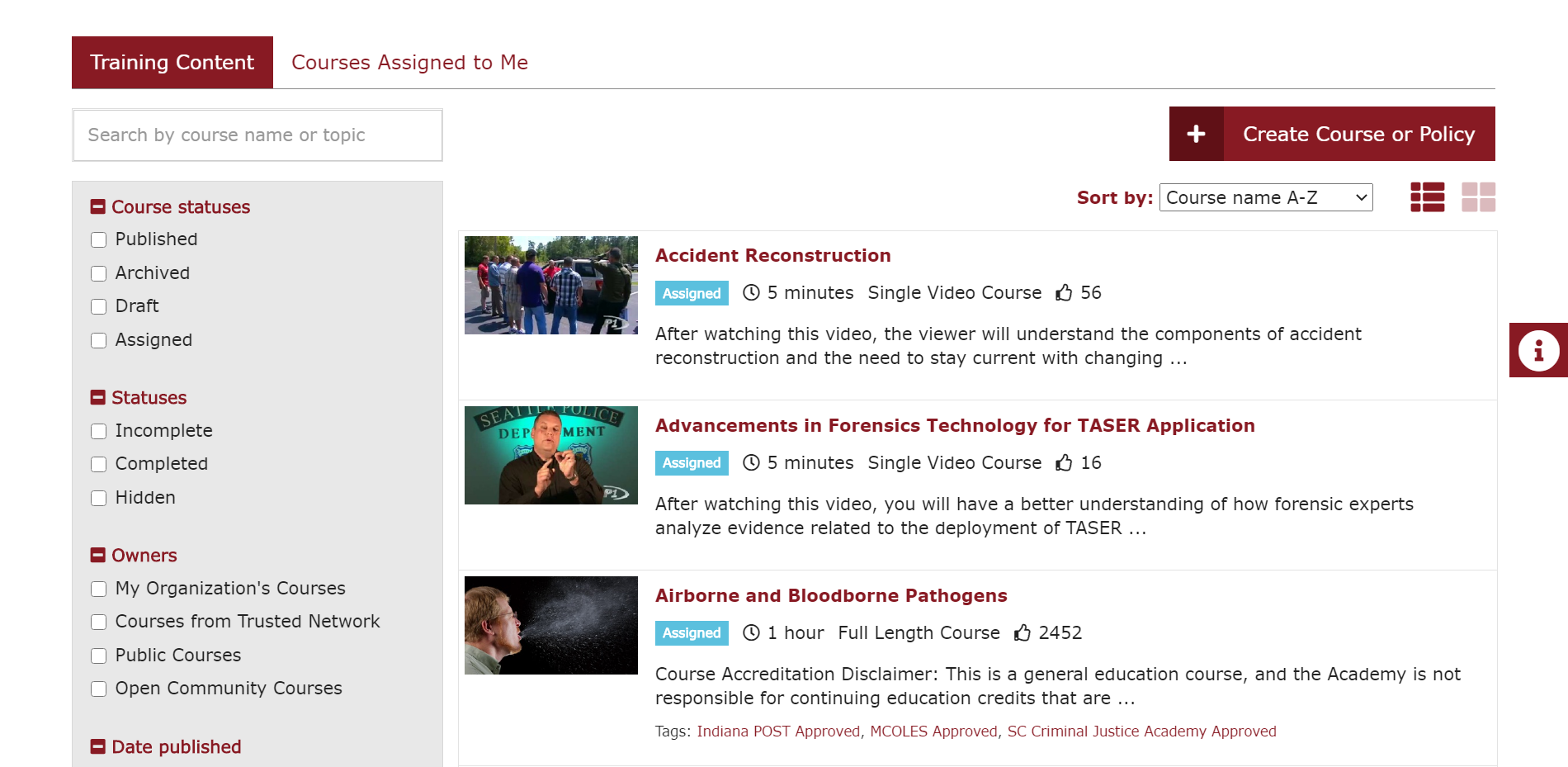The width and height of the screenshot is (1568, 767).
Task: Check the Published status checkbox
Action: tap(99, 239)
